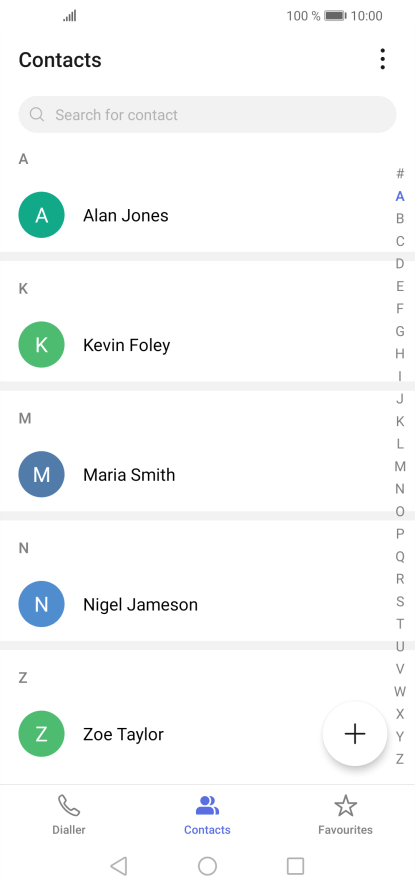
Task: Jump to letter S in alphabet index
Action: coord(400,602)
